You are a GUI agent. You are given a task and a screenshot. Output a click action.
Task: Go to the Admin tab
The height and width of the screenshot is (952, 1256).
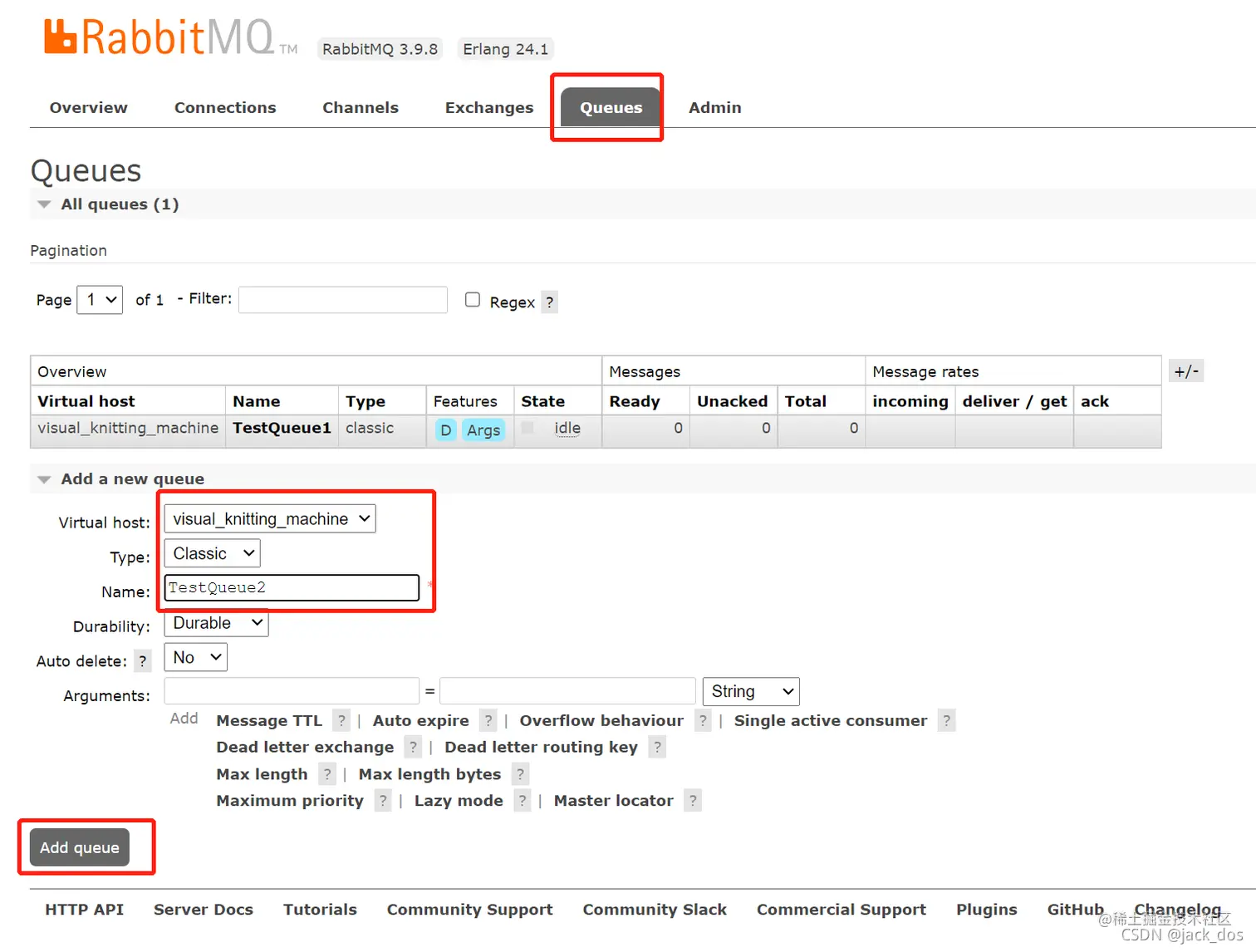point(715,108)
